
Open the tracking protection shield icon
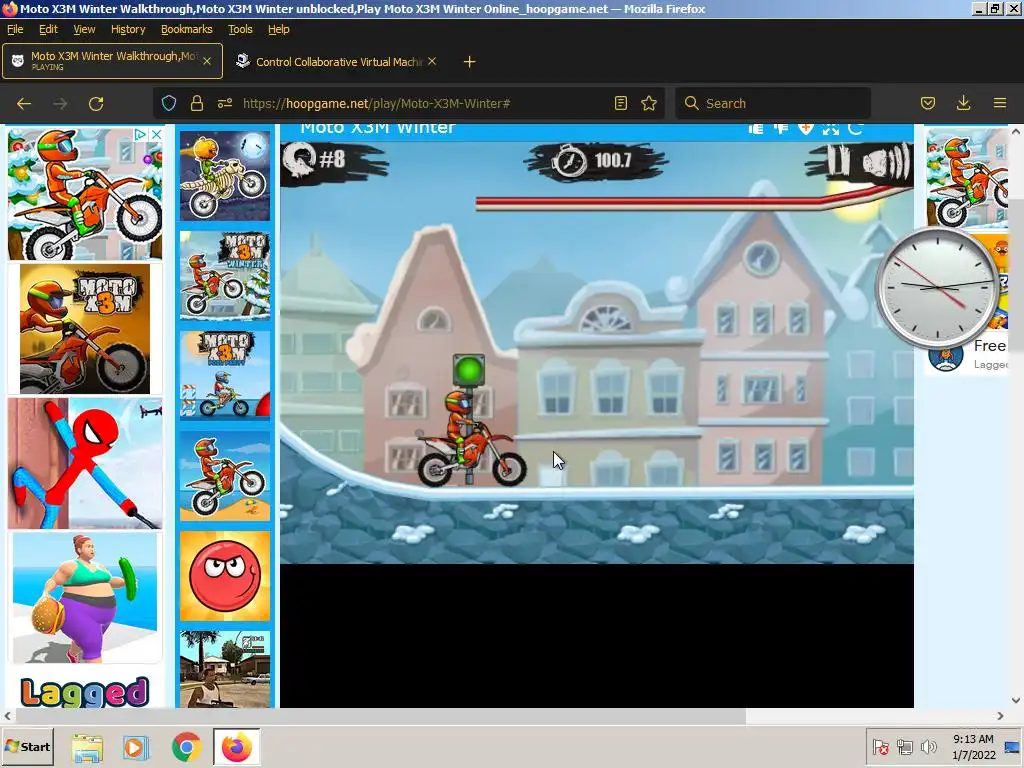pos(169,103)
